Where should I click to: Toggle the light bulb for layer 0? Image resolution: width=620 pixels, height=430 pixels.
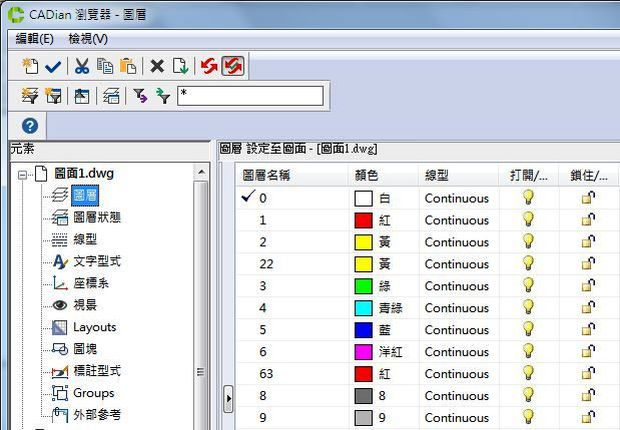tap(528, 197)
